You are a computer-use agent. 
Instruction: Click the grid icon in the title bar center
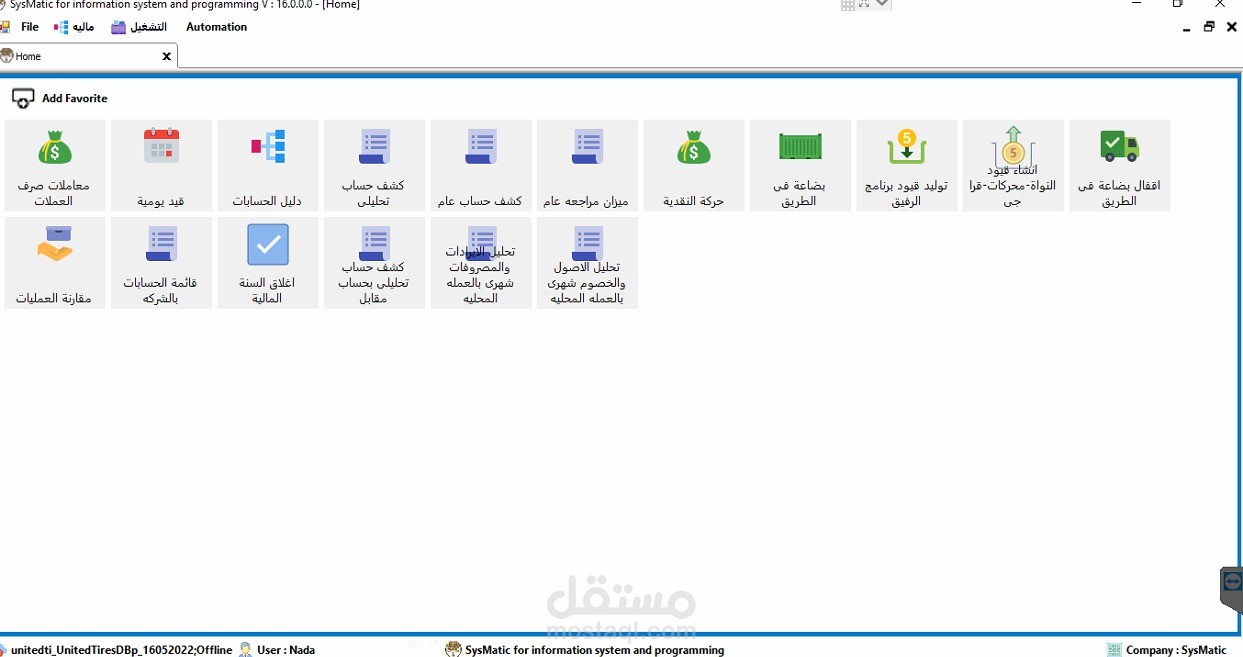pyautogui.click(x=848, y=5)
